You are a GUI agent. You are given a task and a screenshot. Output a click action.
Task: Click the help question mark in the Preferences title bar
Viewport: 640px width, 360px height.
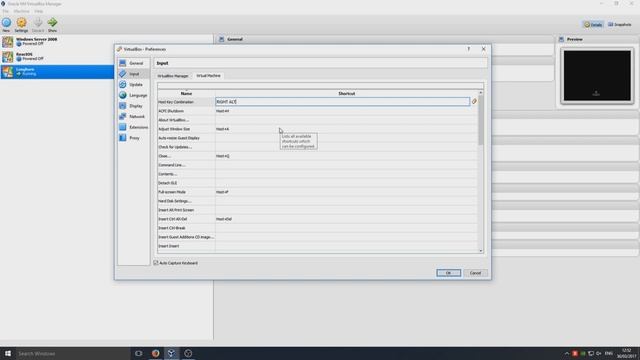pyautogui.click(x=469, y=49)
